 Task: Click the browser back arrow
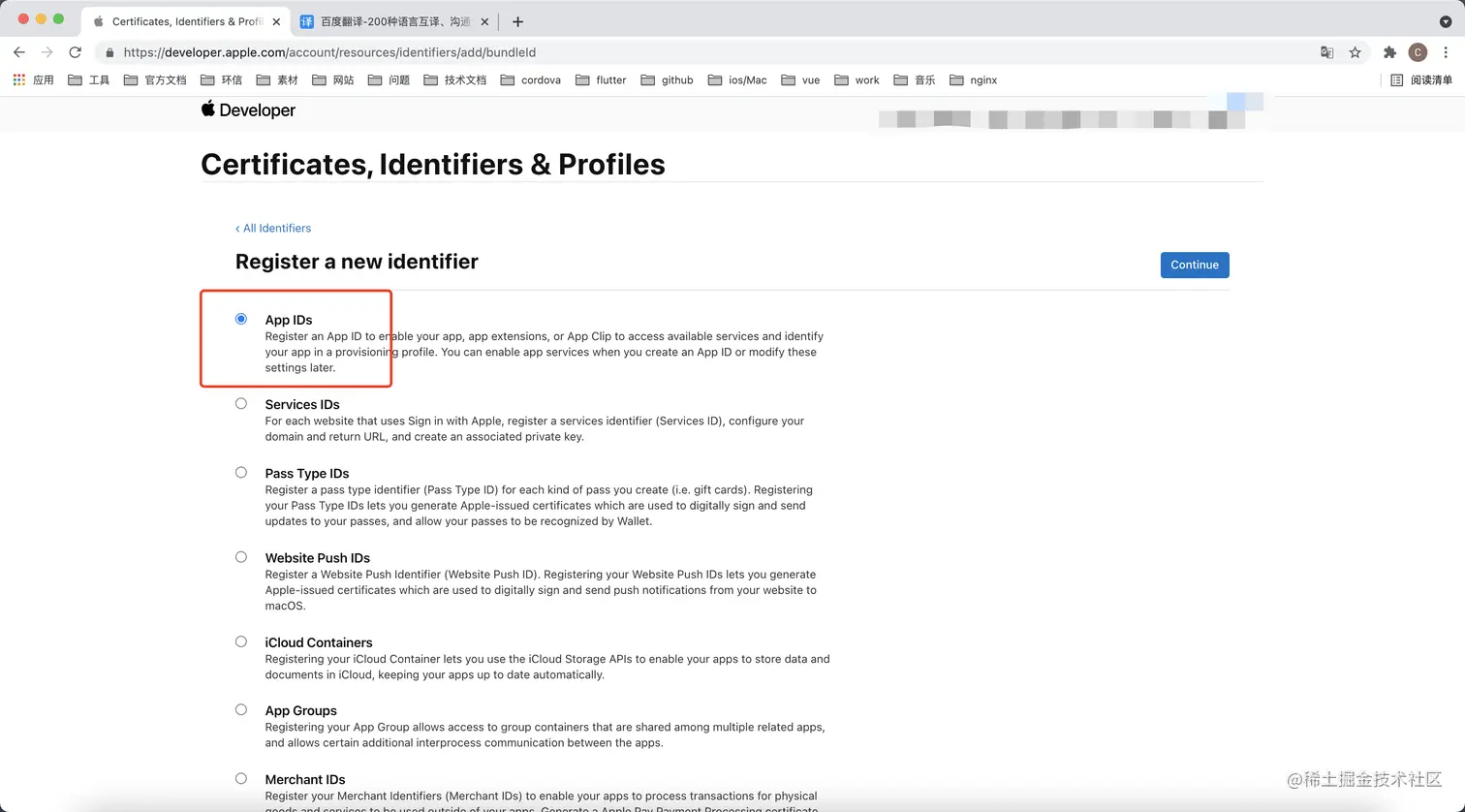coord(19,52)
